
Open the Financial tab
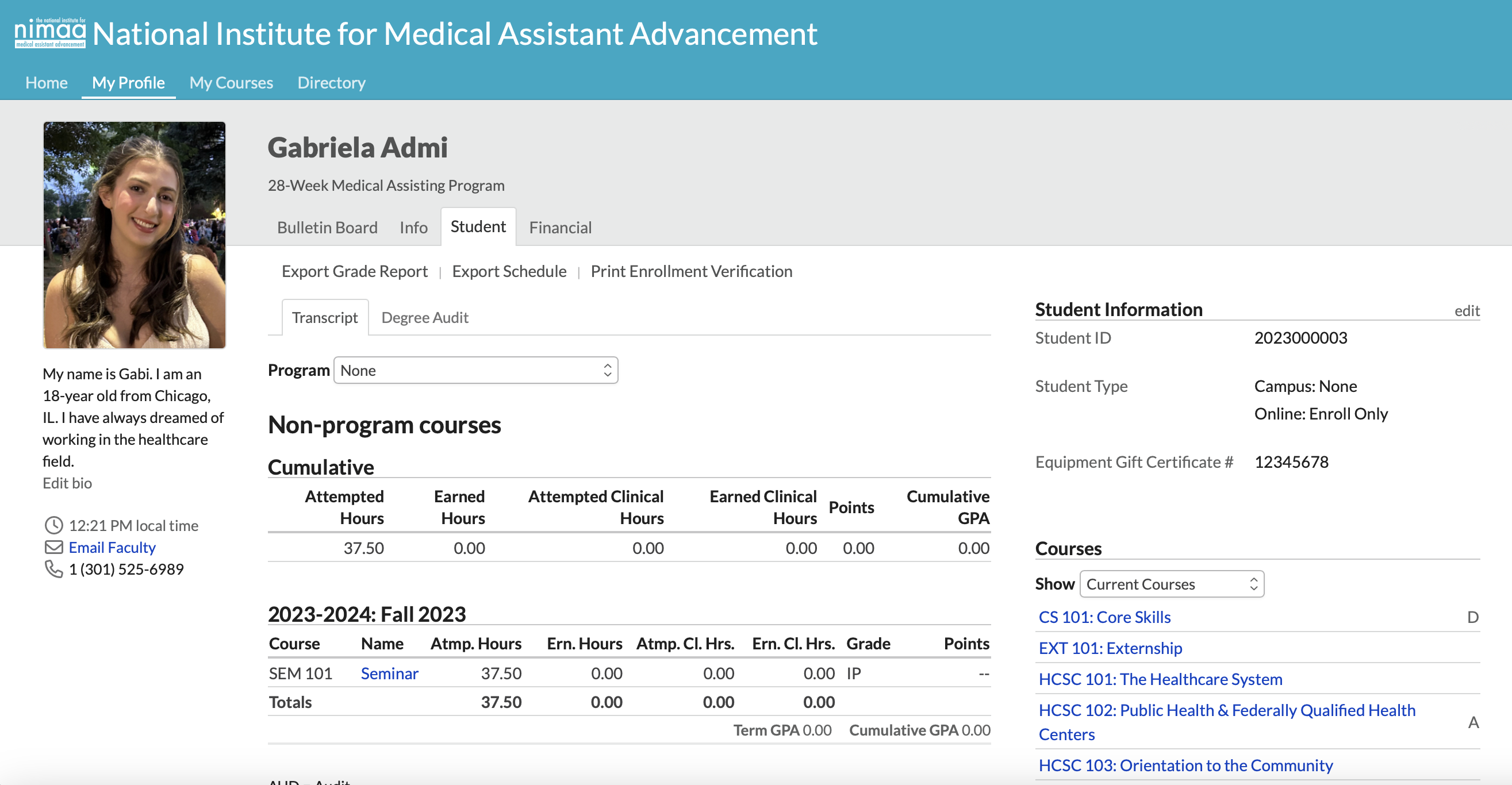point(560,228)
